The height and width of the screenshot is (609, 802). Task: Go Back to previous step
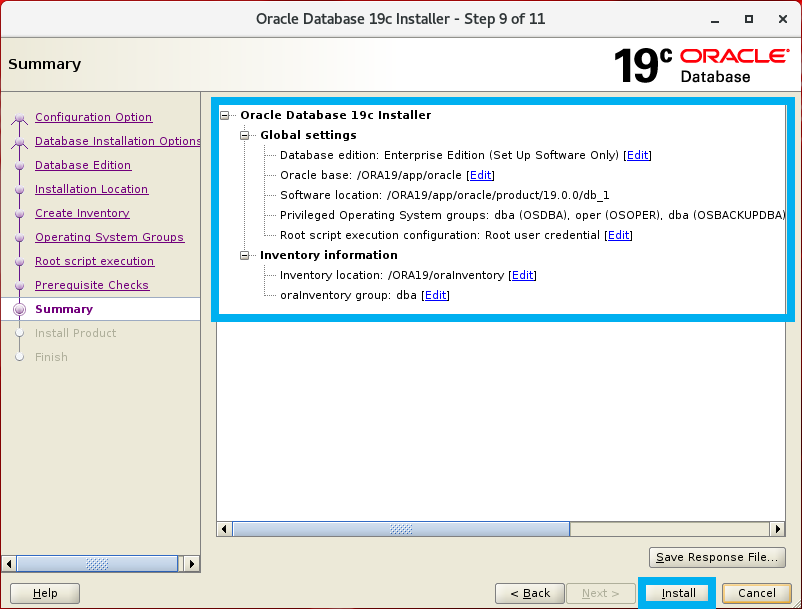530,593
